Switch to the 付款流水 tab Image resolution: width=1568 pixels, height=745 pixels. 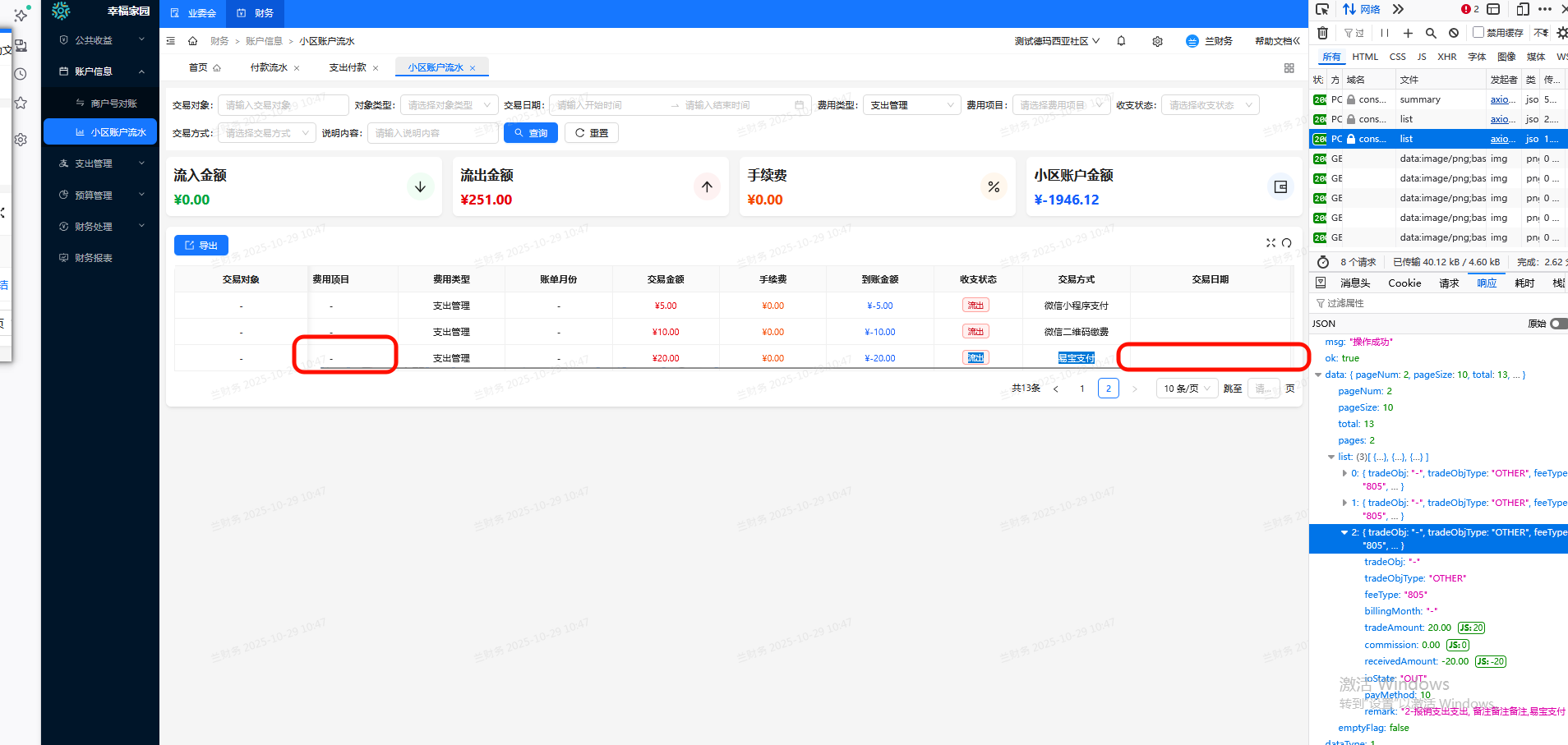point(269,67)
